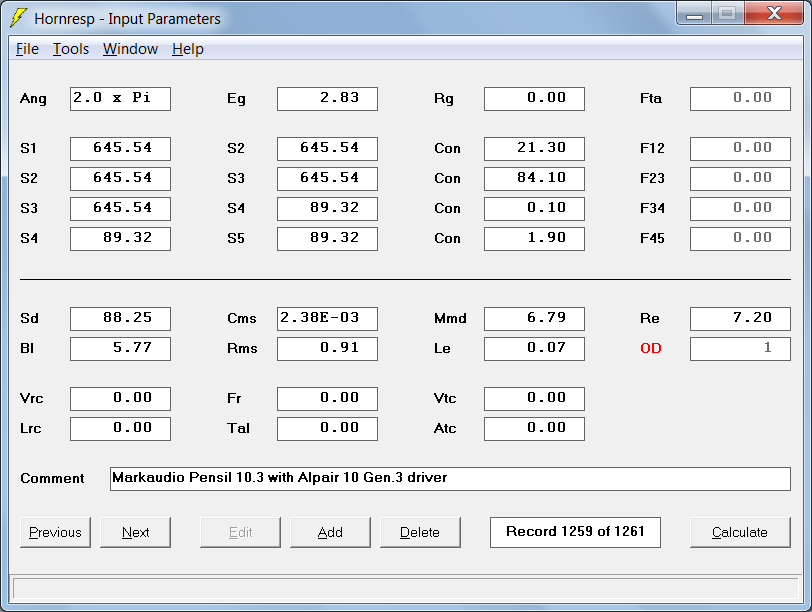Select the Eg field showing 2.83
Image resolution: width=812 pixels, height=612 pixels.
pyautogui.click(x=327, y=99)
